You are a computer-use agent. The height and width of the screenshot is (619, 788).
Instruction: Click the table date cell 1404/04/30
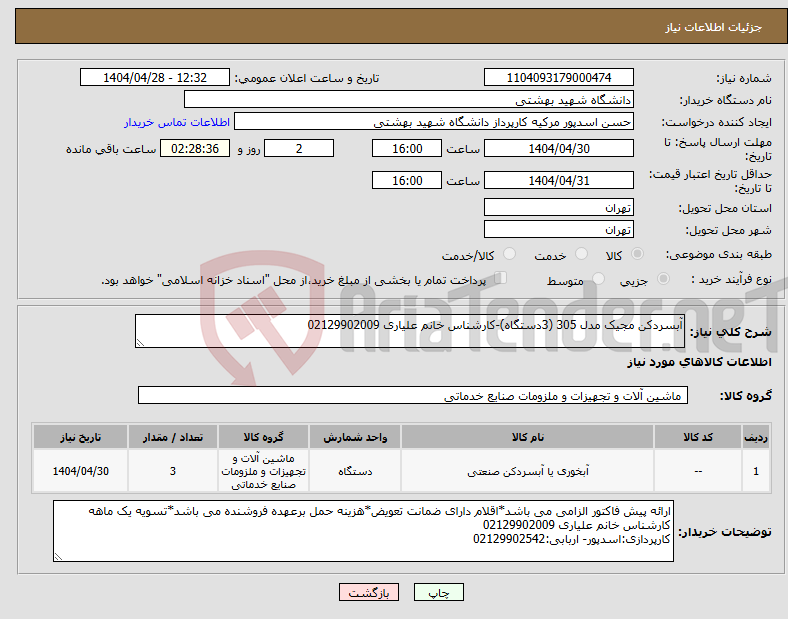pyautogui.click(x=80, y=471)
